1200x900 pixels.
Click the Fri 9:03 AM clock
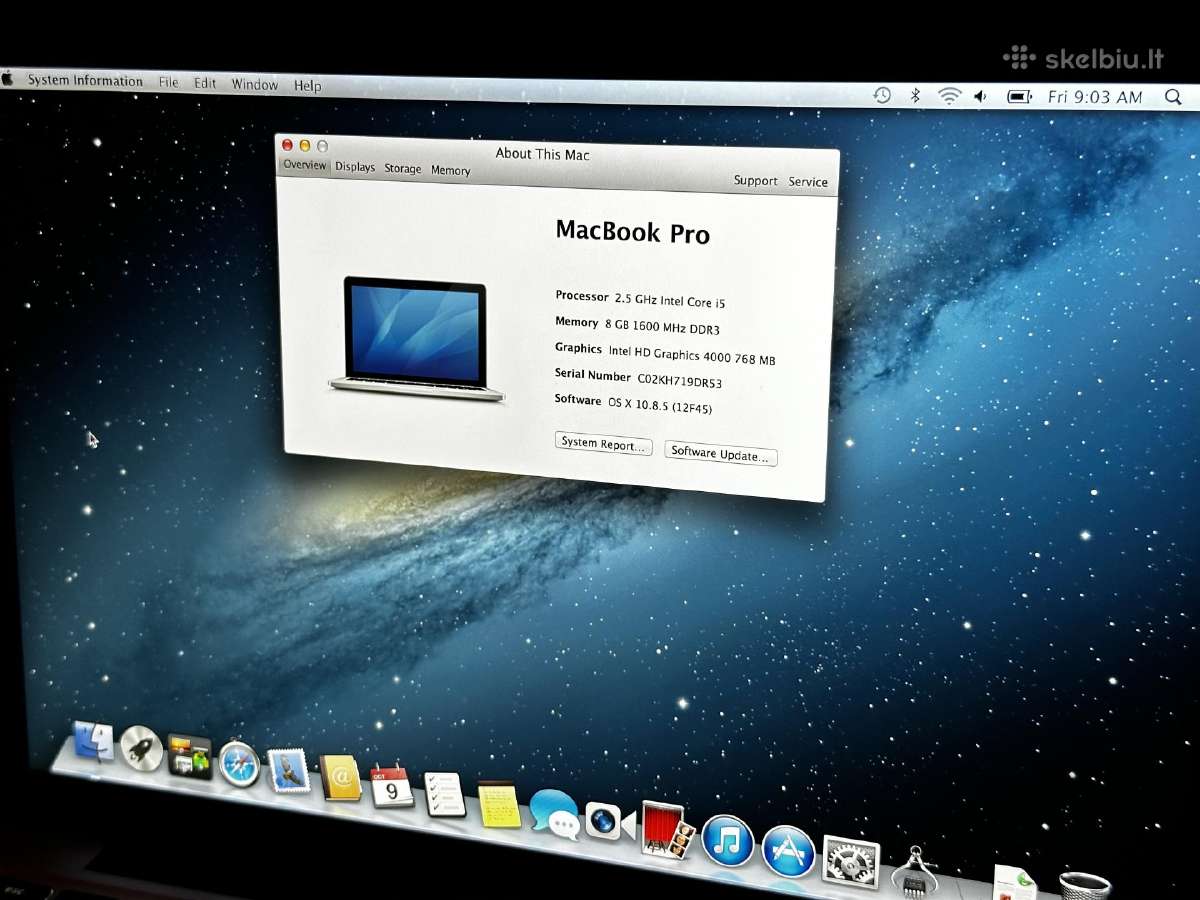point(1095,97)
